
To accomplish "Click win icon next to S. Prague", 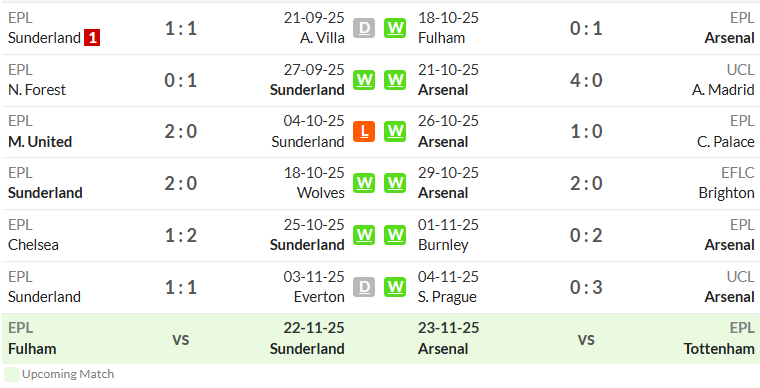I will click(x=395, y=287).
